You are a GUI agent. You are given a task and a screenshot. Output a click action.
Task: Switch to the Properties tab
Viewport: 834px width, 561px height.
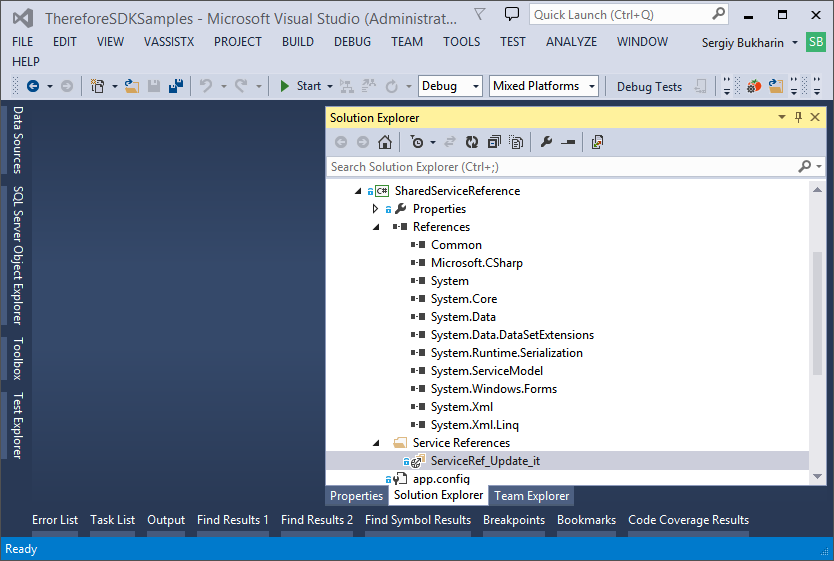pos(356,496)
